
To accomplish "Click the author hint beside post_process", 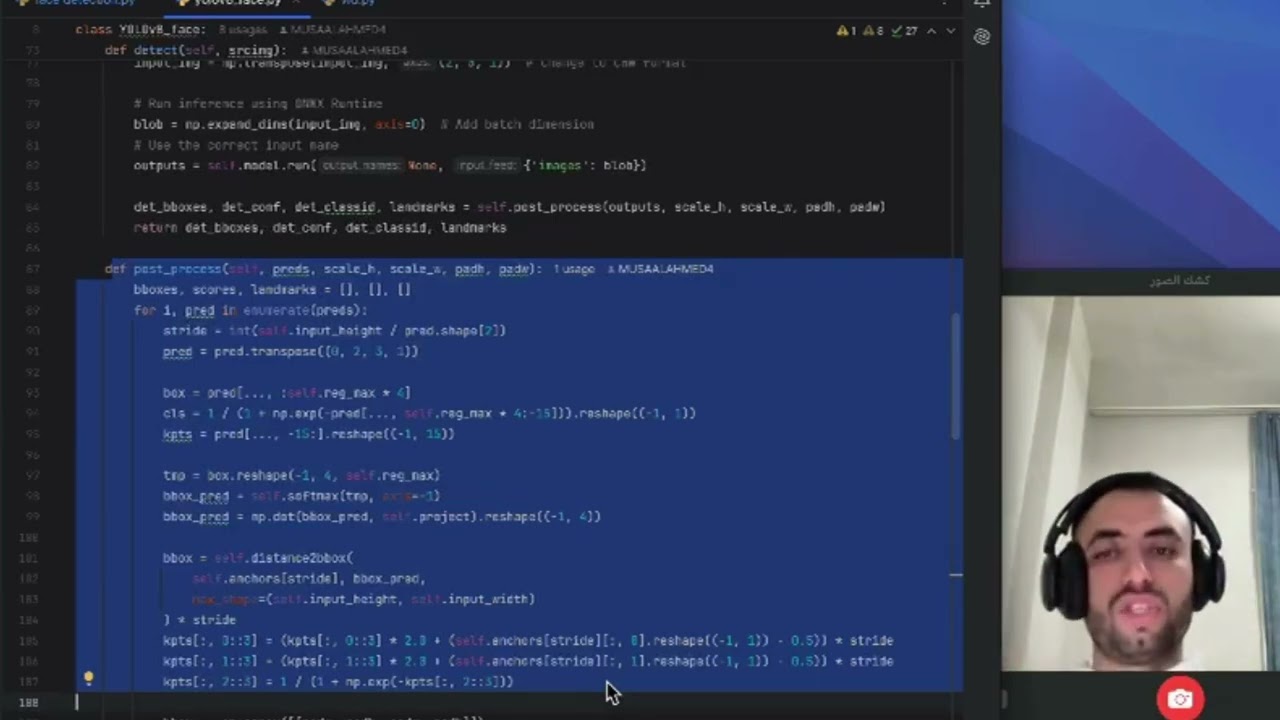I will (660, 269).
